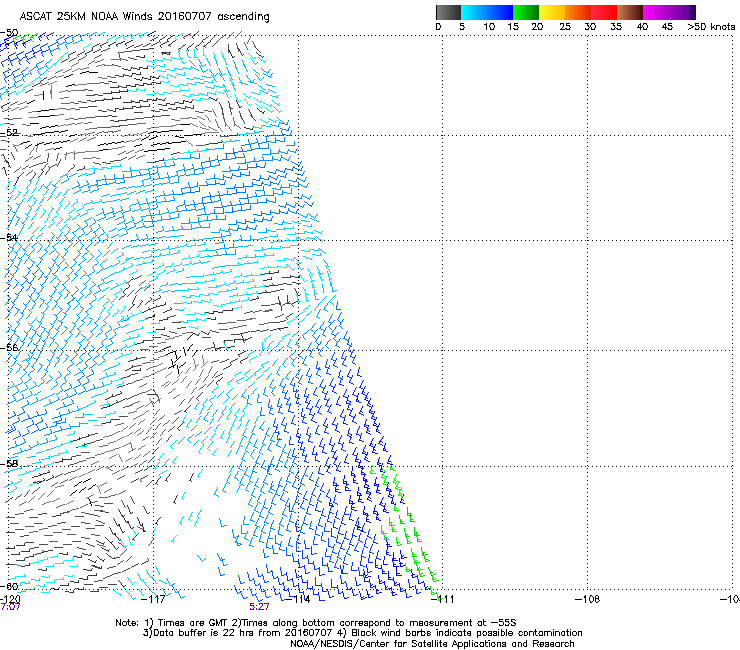This screenshot has width=740, height=650.
Task: Click the green 15-20 knots color segment
Action: (x=526, y=12)
